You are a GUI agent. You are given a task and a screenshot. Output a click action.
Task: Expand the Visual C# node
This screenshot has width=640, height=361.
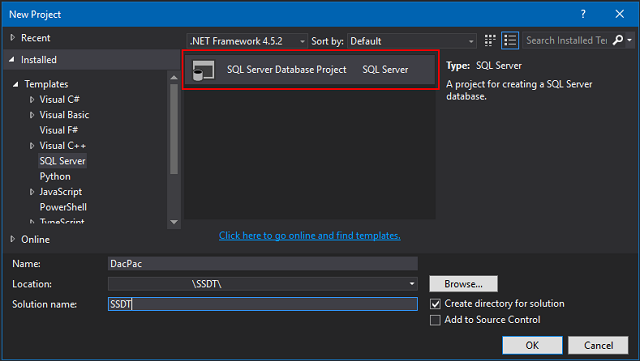(x=32, y=99)
